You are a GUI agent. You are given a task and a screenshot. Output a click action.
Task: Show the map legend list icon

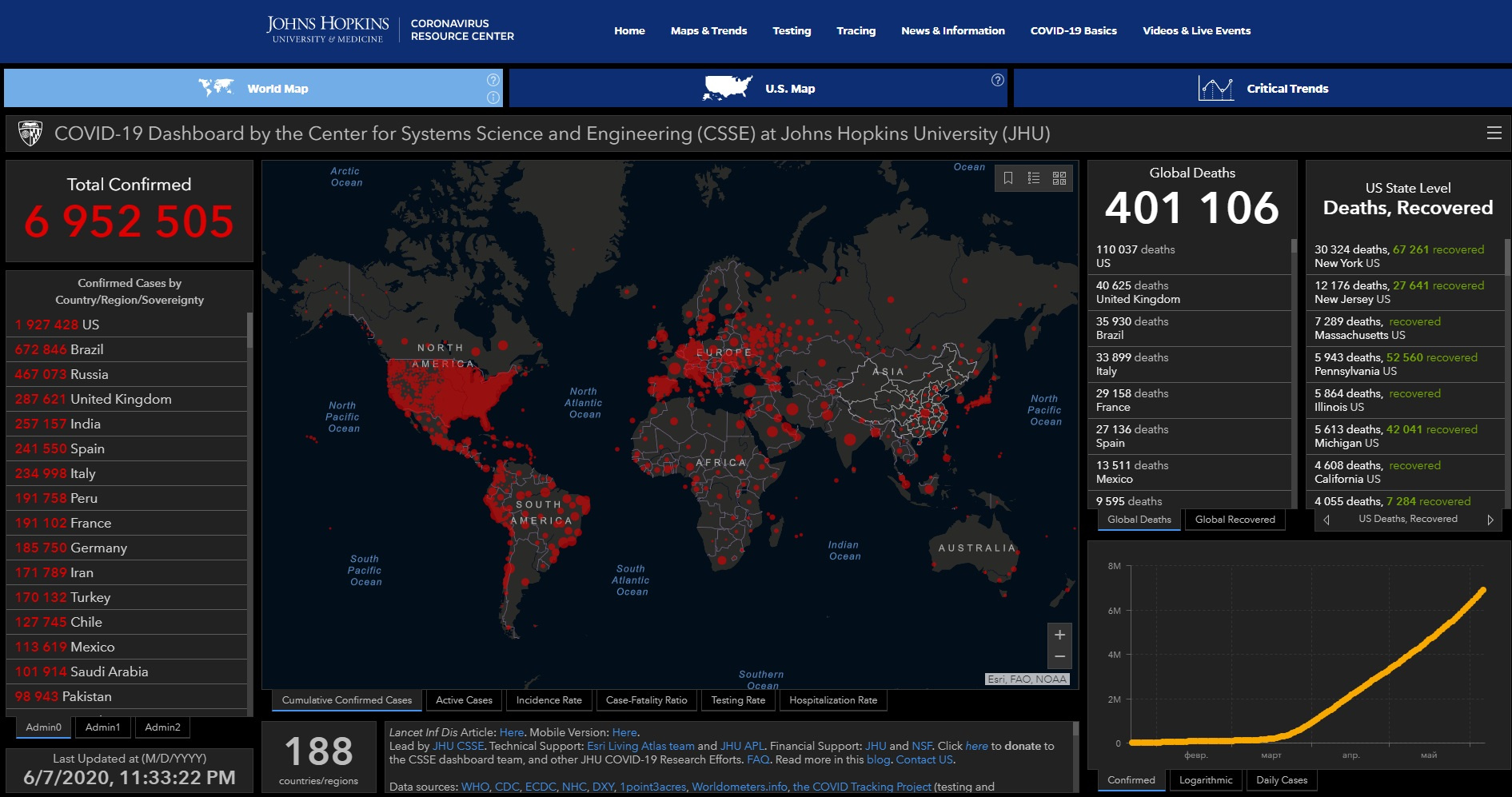(x=1034, y=178)
